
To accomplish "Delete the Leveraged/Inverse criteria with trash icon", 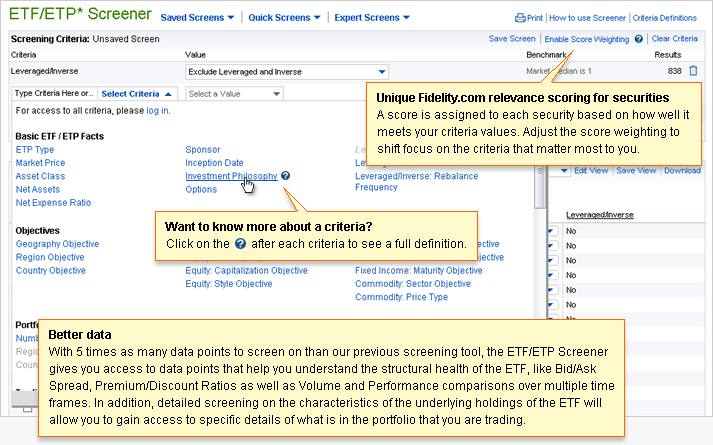I will 693,71.
